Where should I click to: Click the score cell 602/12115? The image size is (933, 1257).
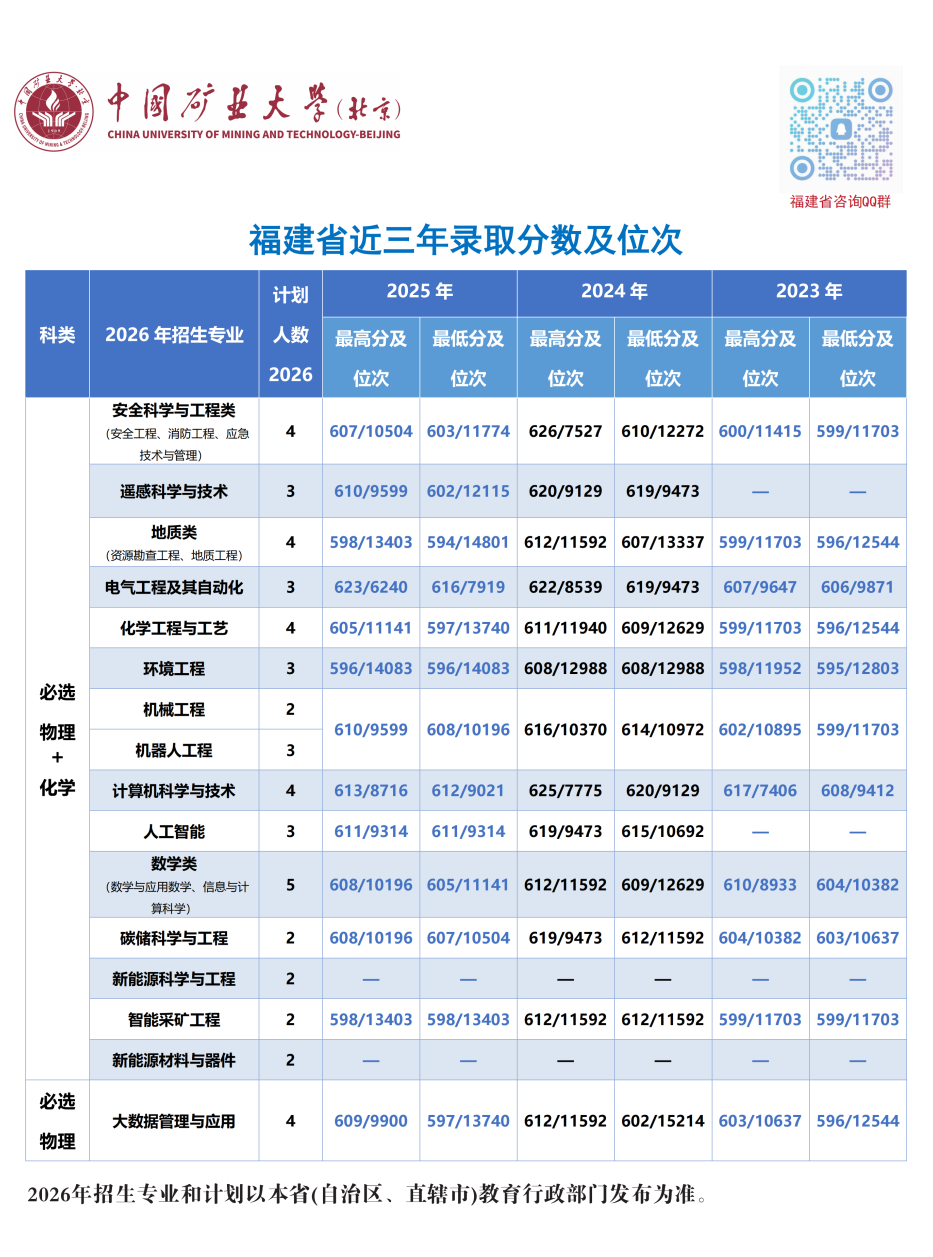coord(469,491)
